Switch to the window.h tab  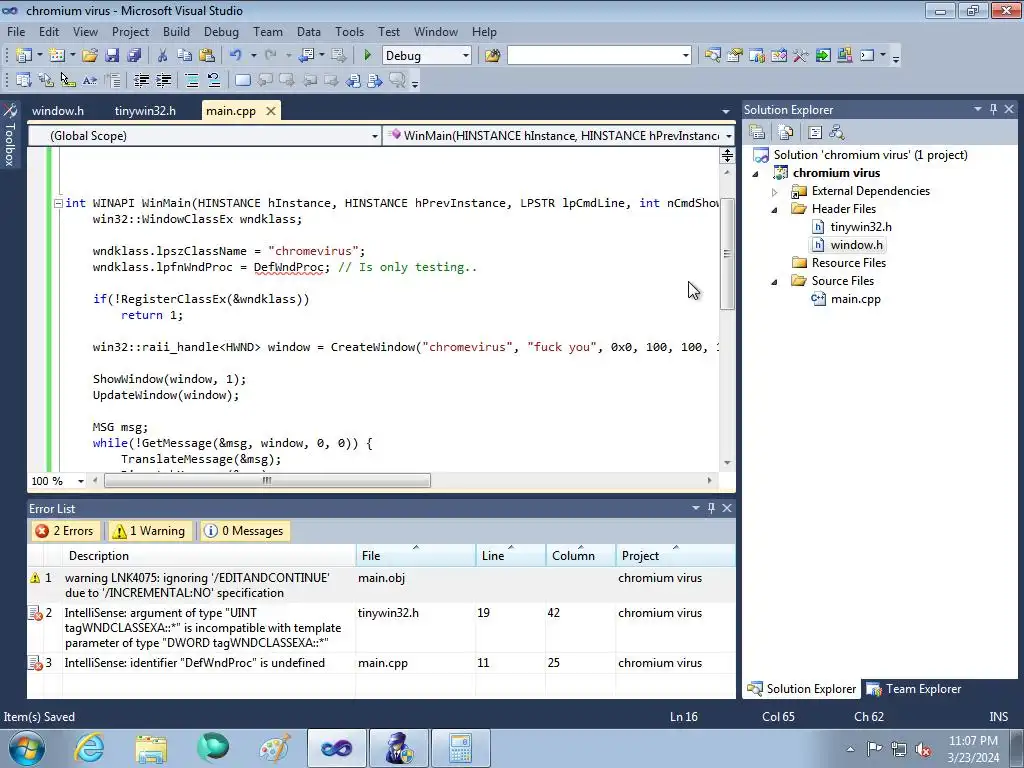pos(58,111)
